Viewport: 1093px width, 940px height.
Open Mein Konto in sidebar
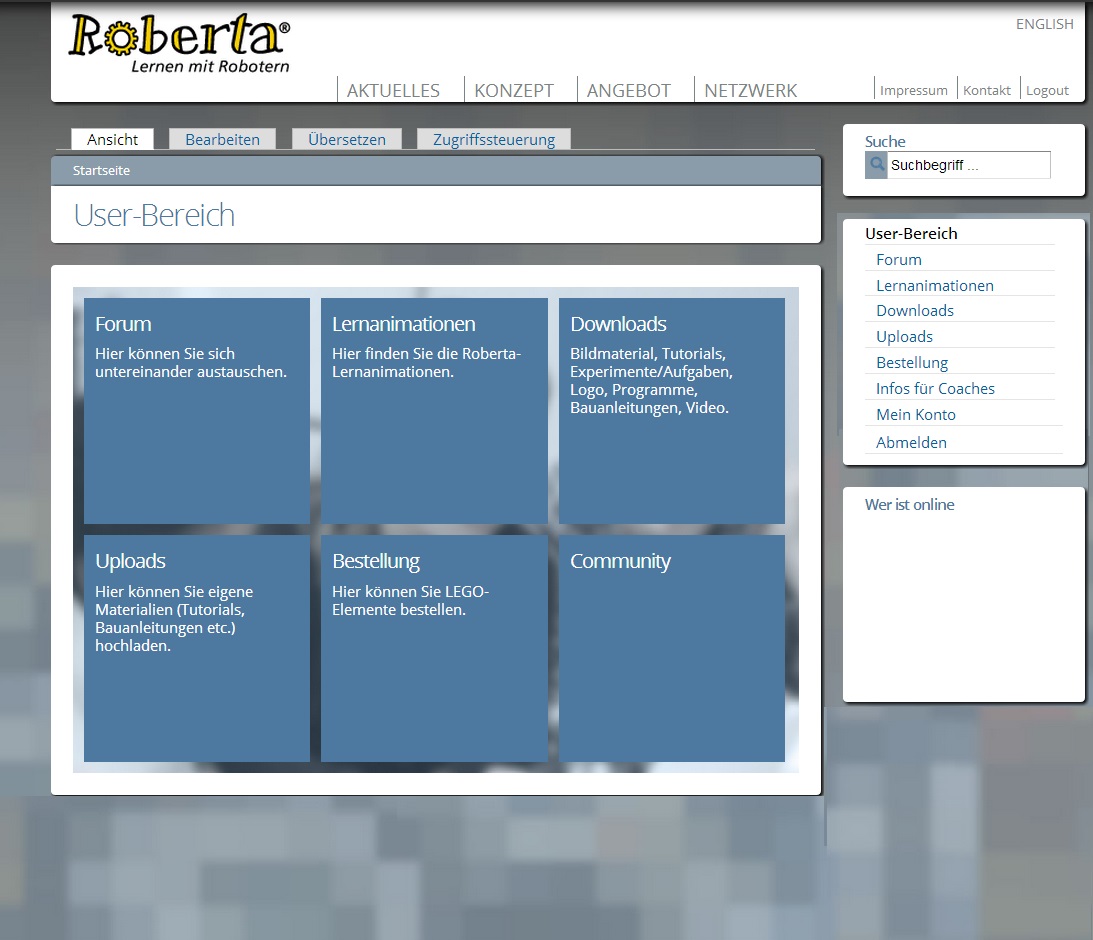915,415
